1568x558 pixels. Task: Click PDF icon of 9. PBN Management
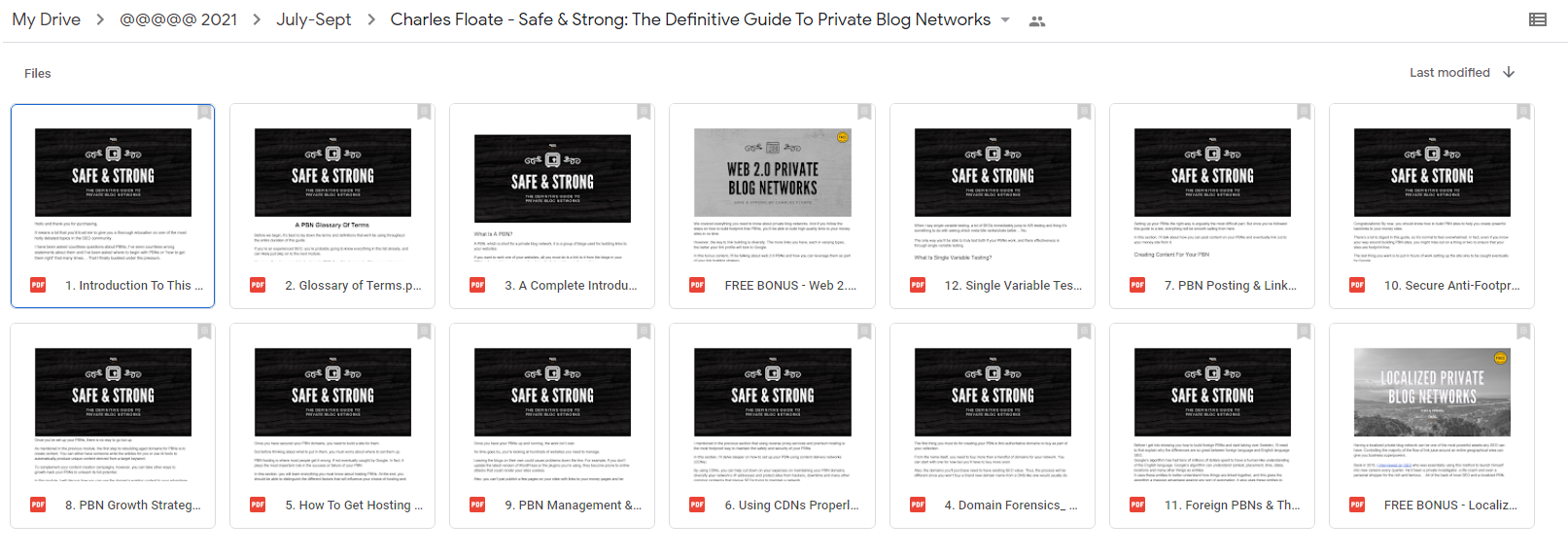pyautogui.click(x=477, y=505)
